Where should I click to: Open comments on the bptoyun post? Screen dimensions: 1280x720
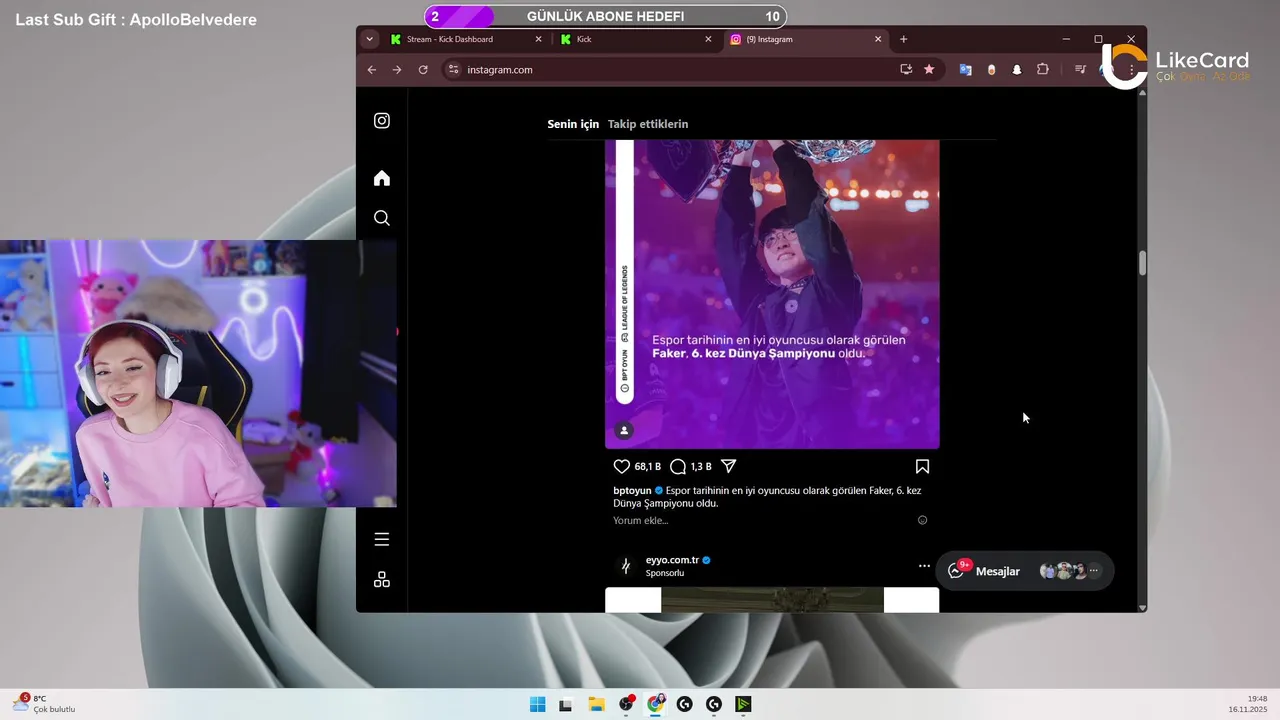pyautogui.click(x=678, y=466)
